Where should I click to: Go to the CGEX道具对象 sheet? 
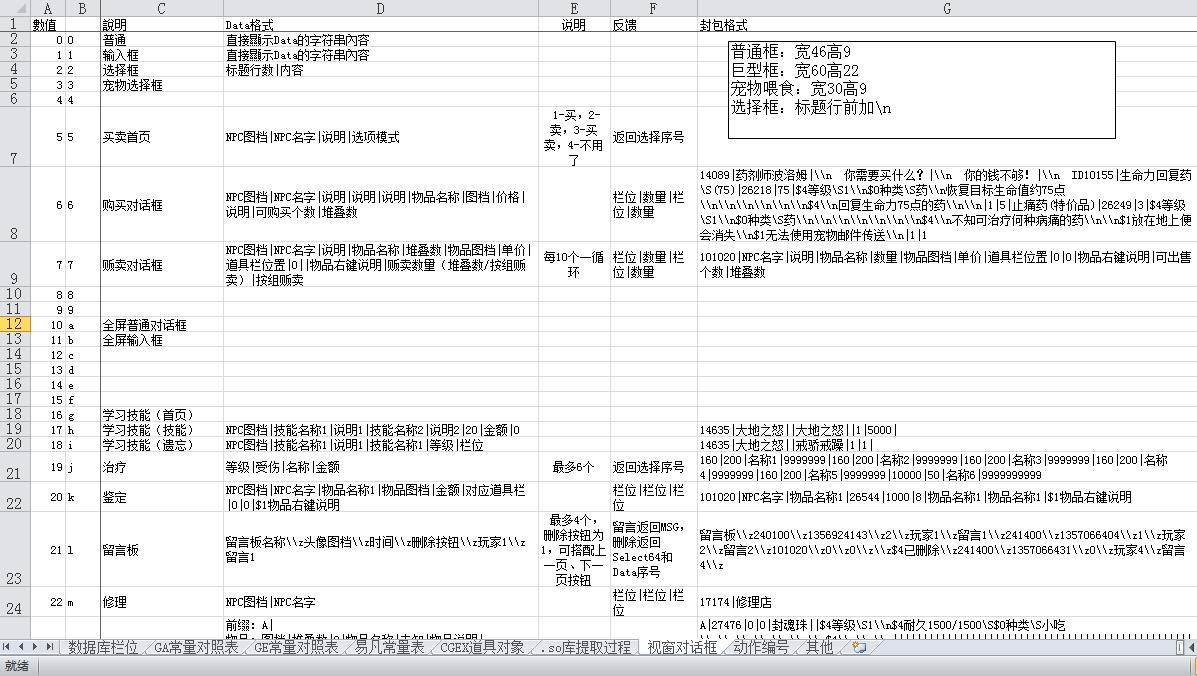tap(481, 647)
